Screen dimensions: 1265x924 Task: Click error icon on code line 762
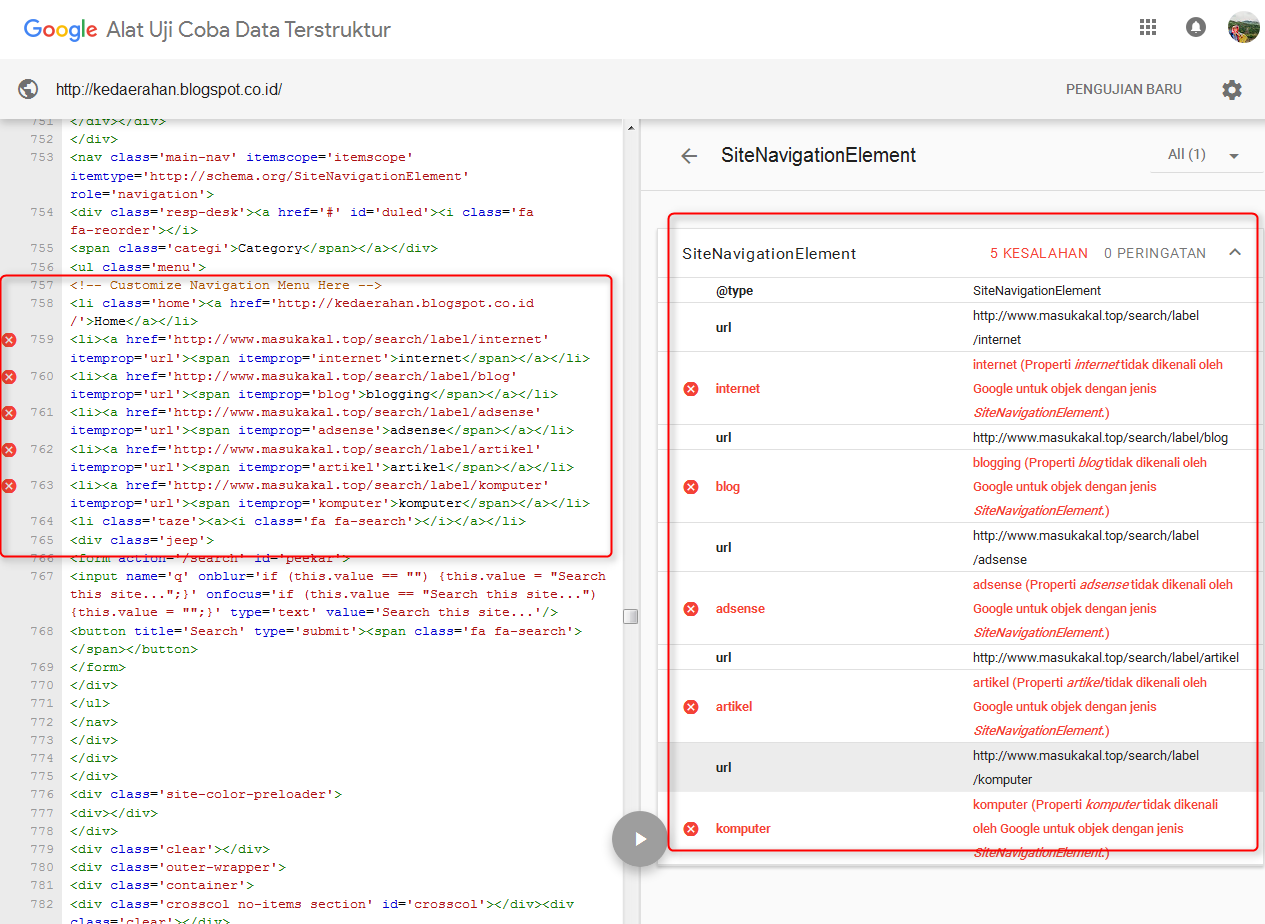(x=10, y=449)
